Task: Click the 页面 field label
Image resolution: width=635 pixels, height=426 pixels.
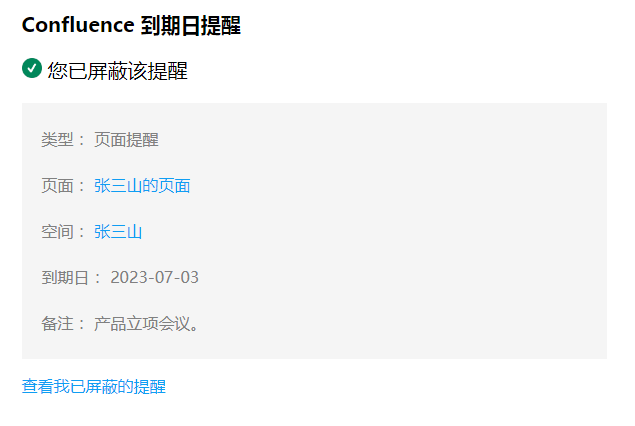Action: click(x=57, y=185)
